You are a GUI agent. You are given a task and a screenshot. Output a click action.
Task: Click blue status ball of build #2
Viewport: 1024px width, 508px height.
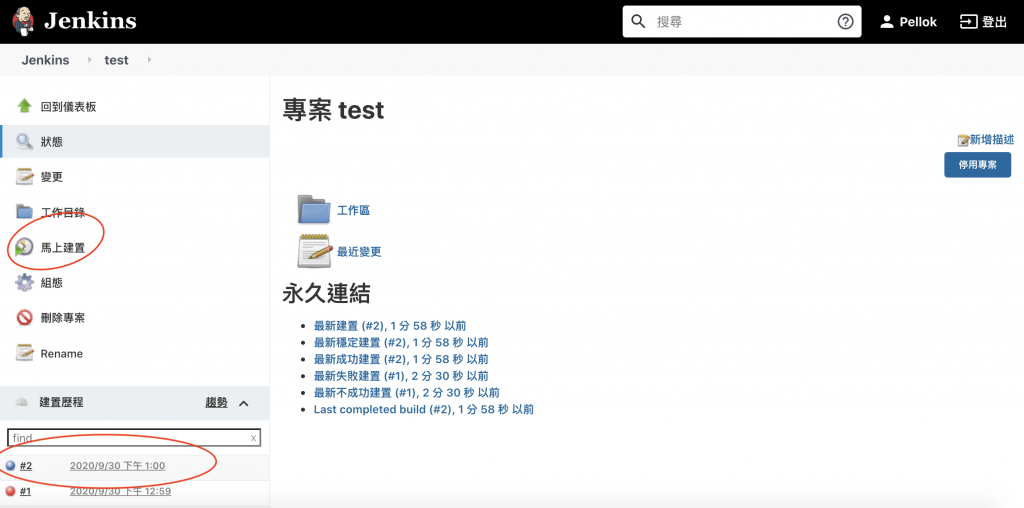point(10,466)
